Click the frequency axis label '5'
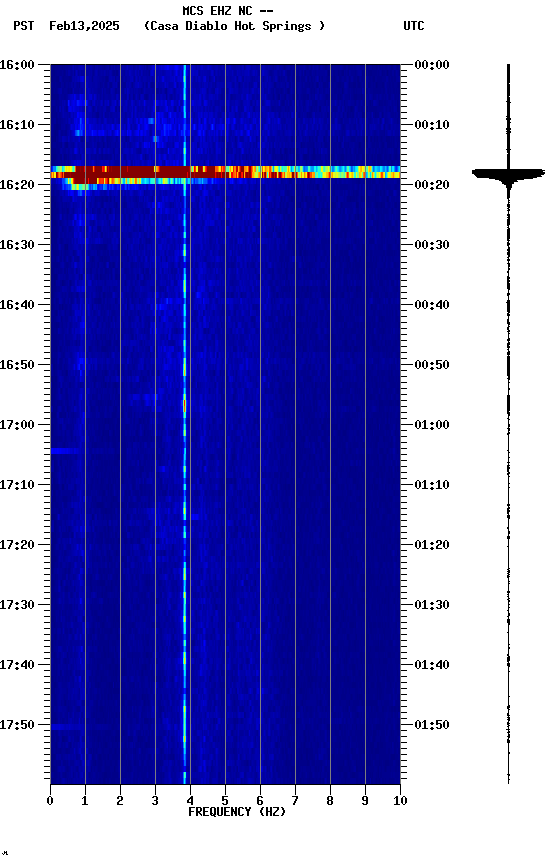This screenshot has width=552, height=864. pyautogui.click(x=225, y=801)
